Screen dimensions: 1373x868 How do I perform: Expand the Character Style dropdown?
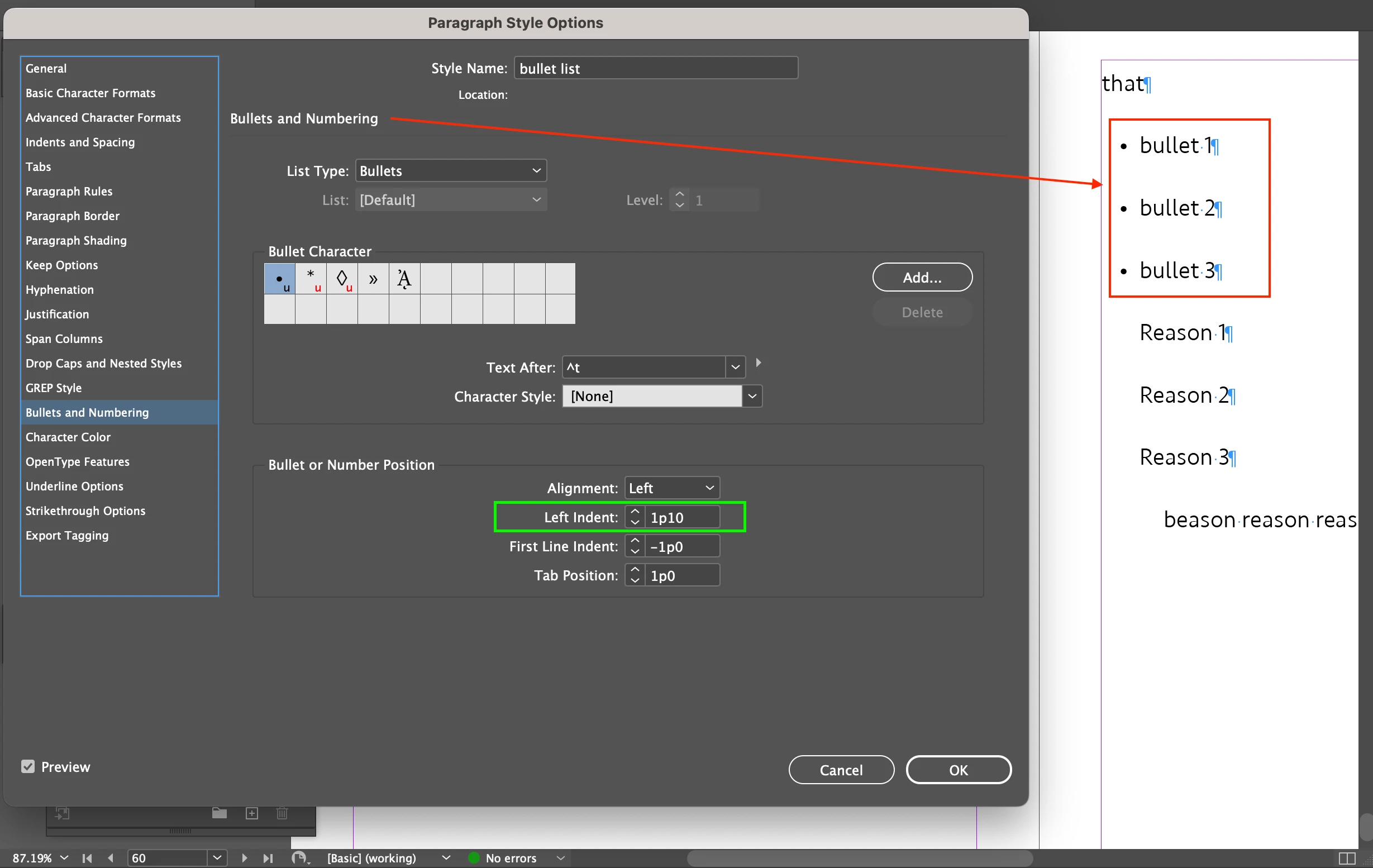tap(752, 396)
